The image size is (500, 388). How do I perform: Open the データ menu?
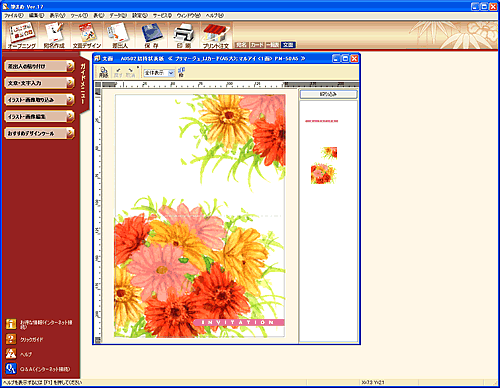click(118, 16)
